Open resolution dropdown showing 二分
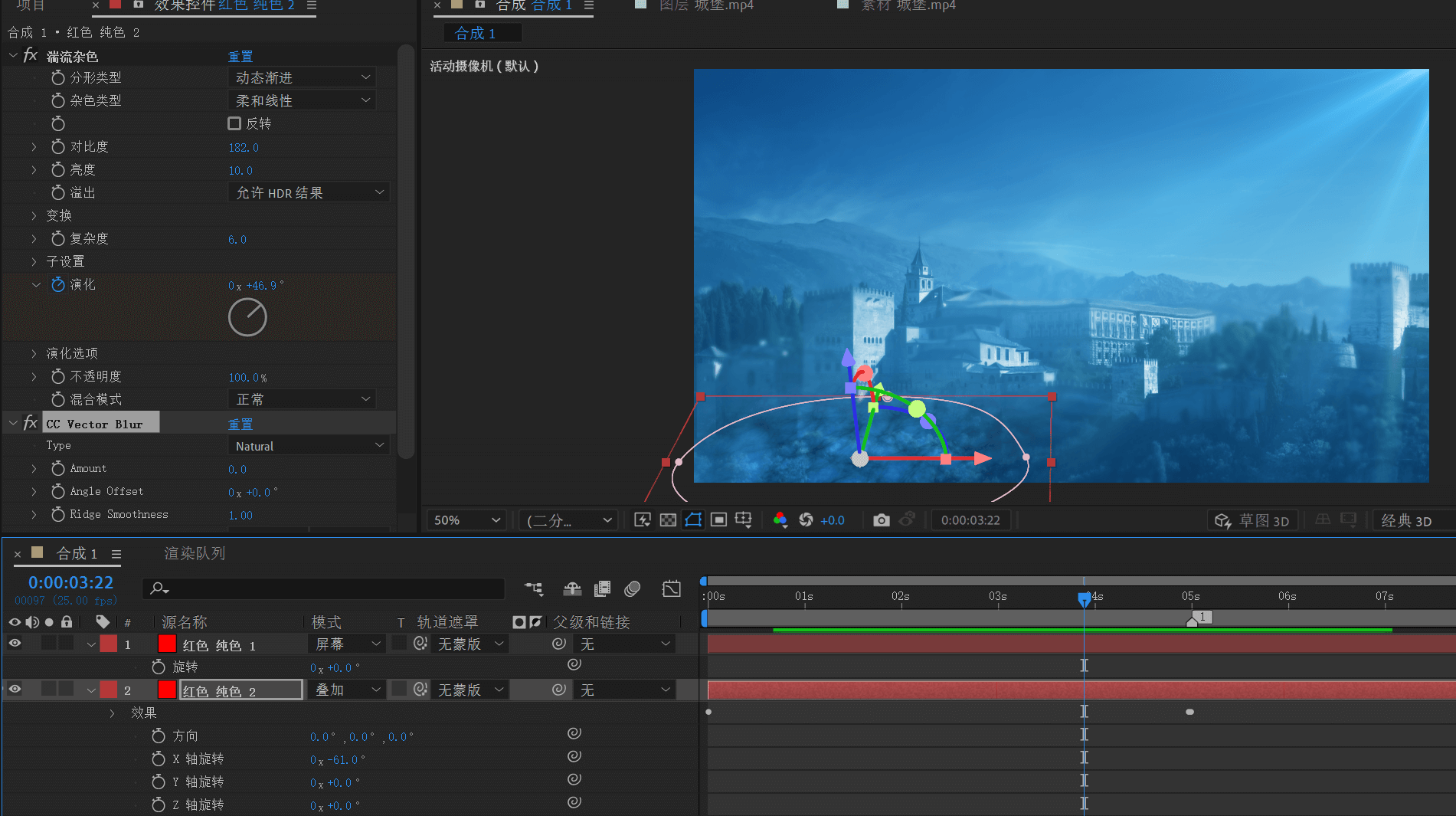This screenshot has width=1456, height=816. click(x=568, y=520)
